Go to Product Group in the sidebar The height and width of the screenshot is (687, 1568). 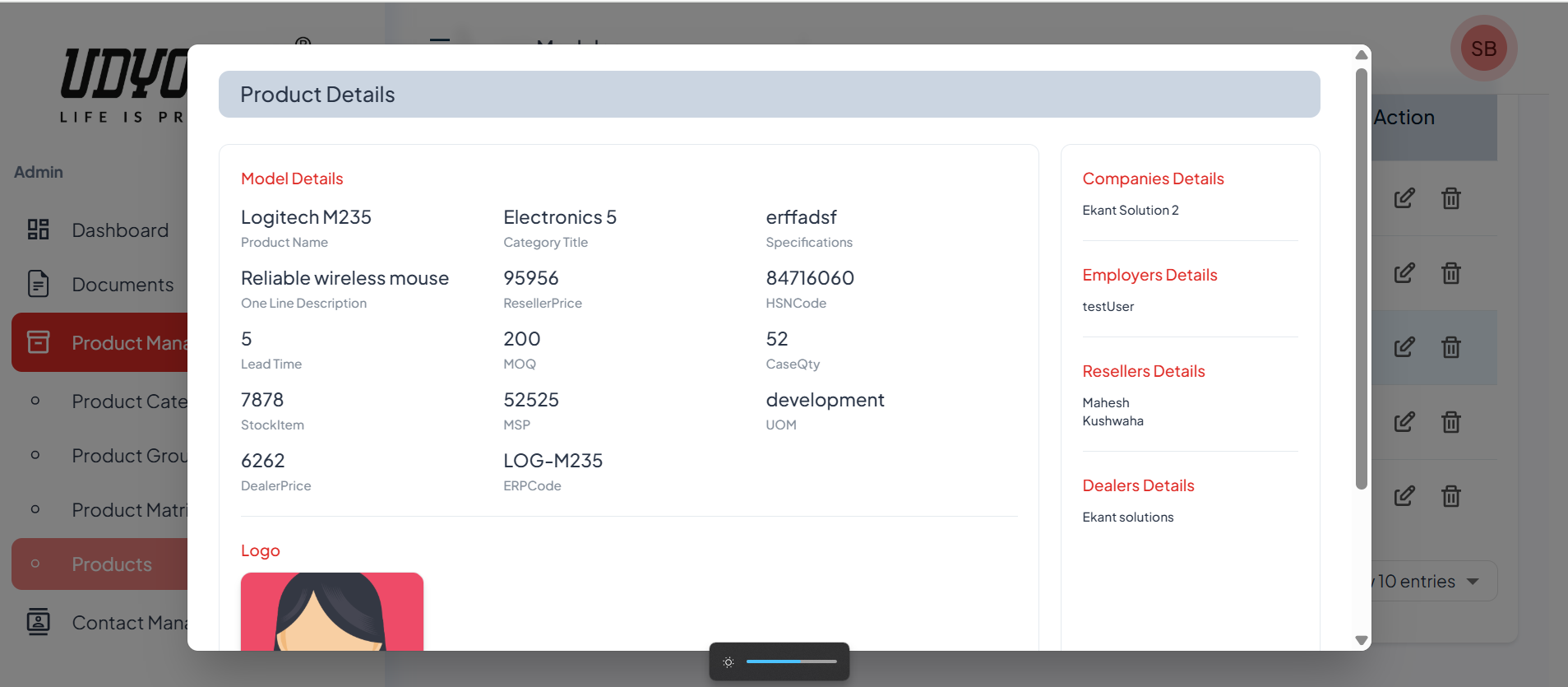[x=129, y=456]
